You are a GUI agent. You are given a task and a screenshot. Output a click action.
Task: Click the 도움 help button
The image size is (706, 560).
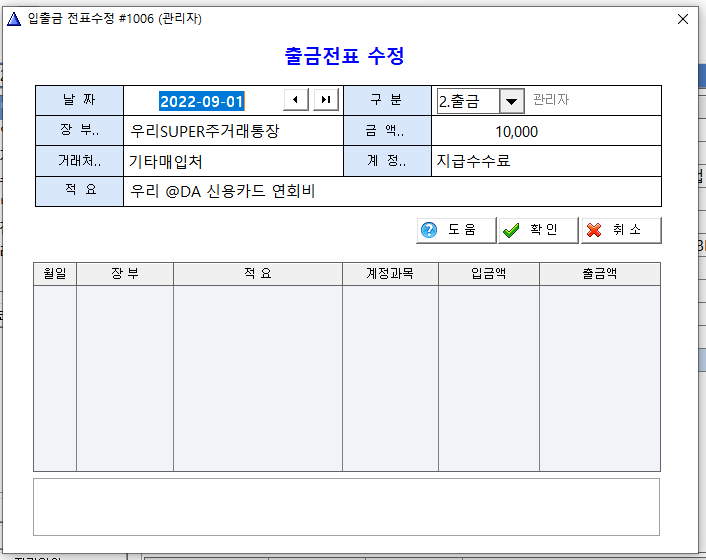tap(456, 230)
